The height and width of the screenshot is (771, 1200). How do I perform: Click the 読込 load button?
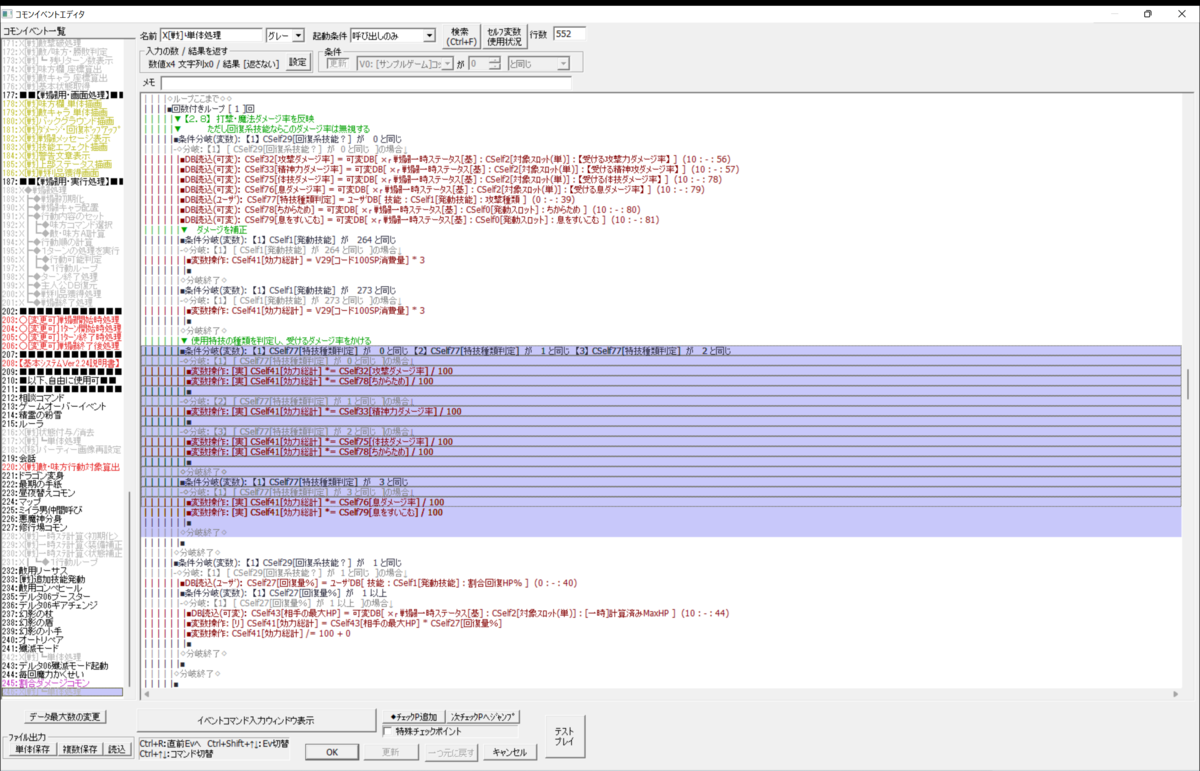click(x=118, y=749)
